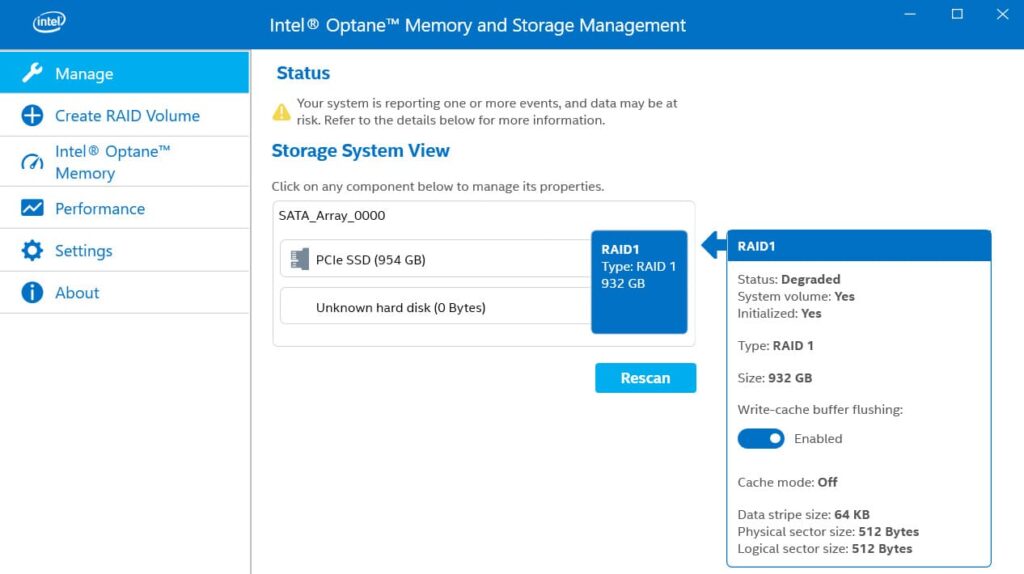Click the plus icon for Create RAID Volume
The width and height of the screenshot is (1024, 574).
click(x=32, y=115)
